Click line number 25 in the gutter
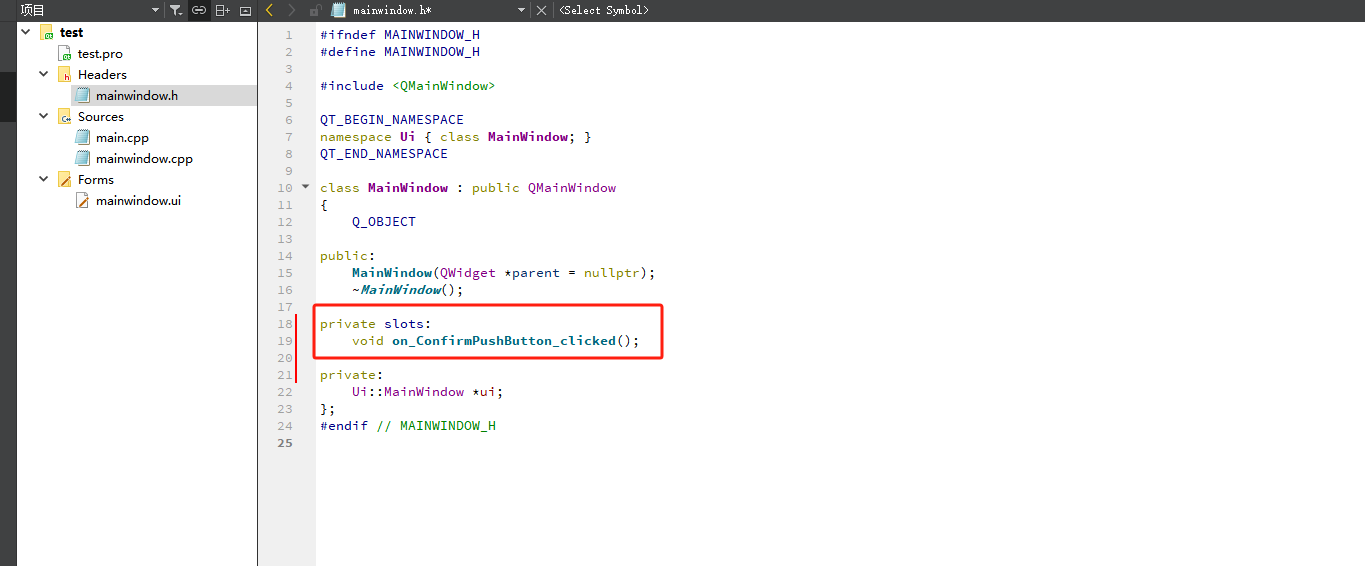Viewport: 1365px width, 566px height. click(286, 442)
